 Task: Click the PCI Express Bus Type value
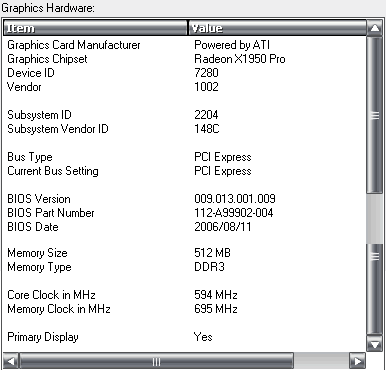coord(223,157)
